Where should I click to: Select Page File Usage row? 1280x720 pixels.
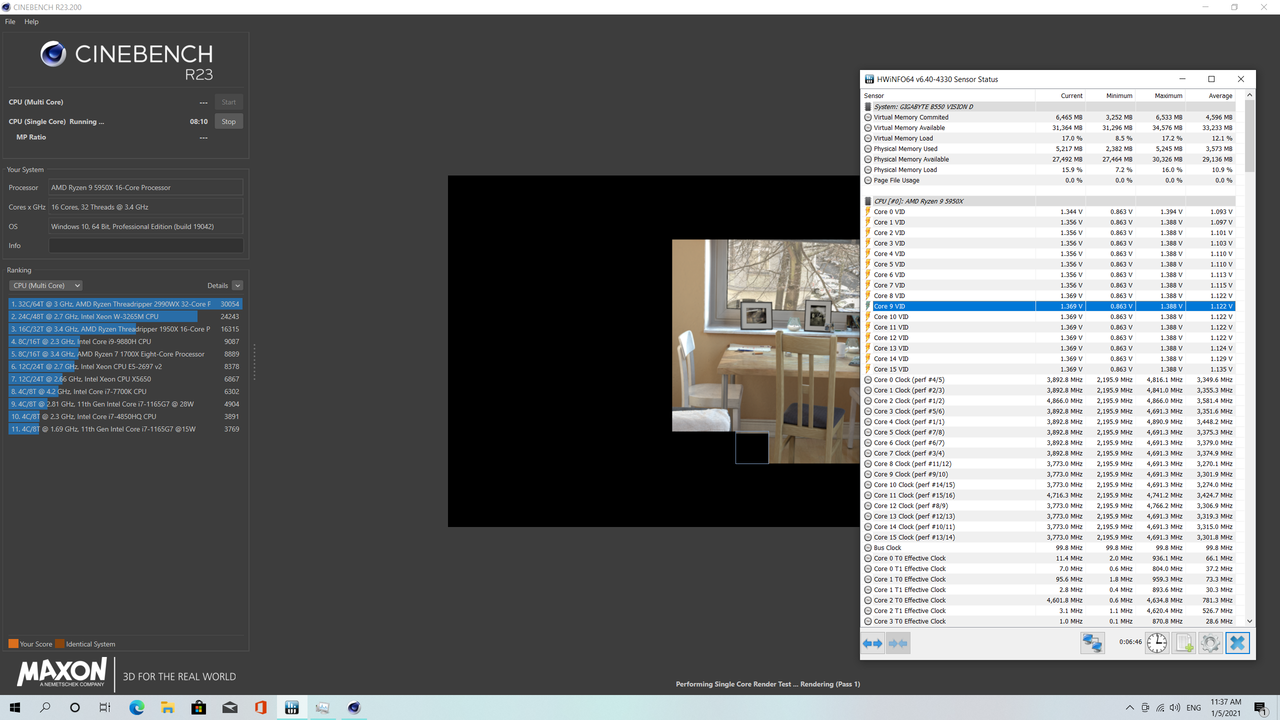coord(1049,180)
